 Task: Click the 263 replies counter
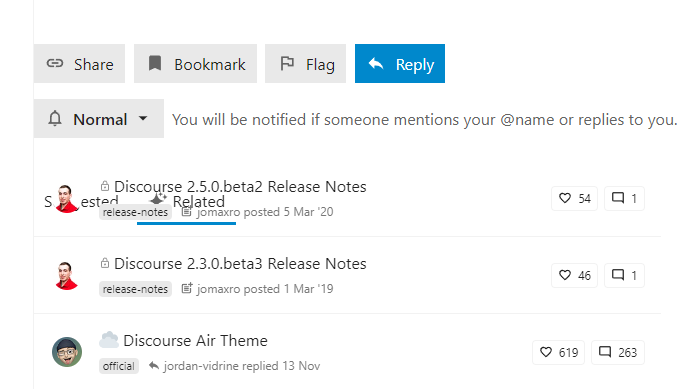618,352
